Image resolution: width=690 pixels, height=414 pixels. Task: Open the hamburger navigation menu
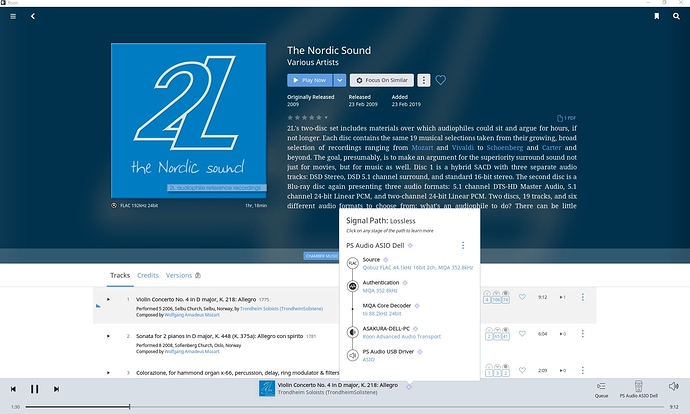13,16
